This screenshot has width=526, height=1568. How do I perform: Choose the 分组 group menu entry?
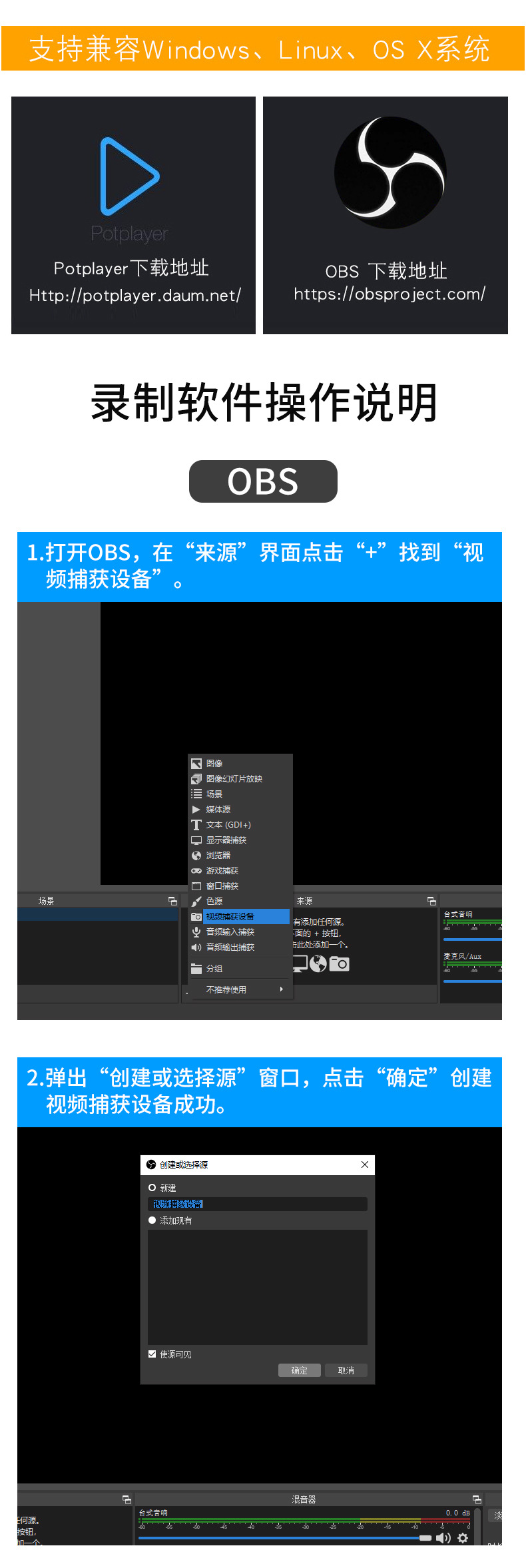(240, 968)
